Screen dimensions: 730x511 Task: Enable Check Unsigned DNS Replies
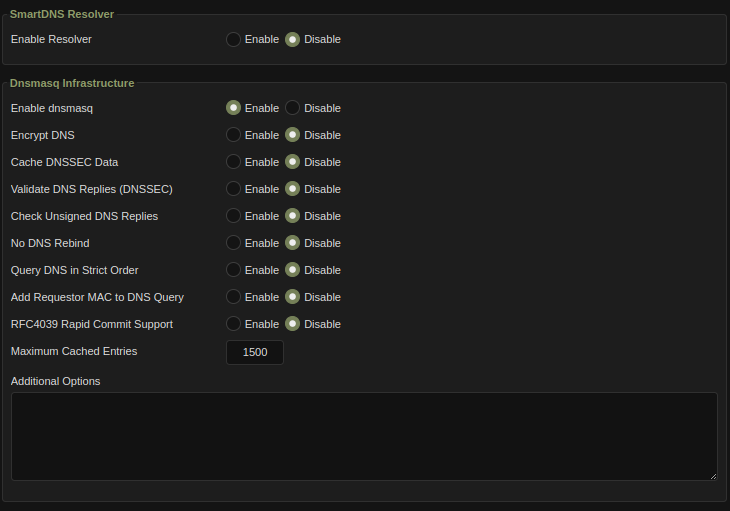click(233, 216)
